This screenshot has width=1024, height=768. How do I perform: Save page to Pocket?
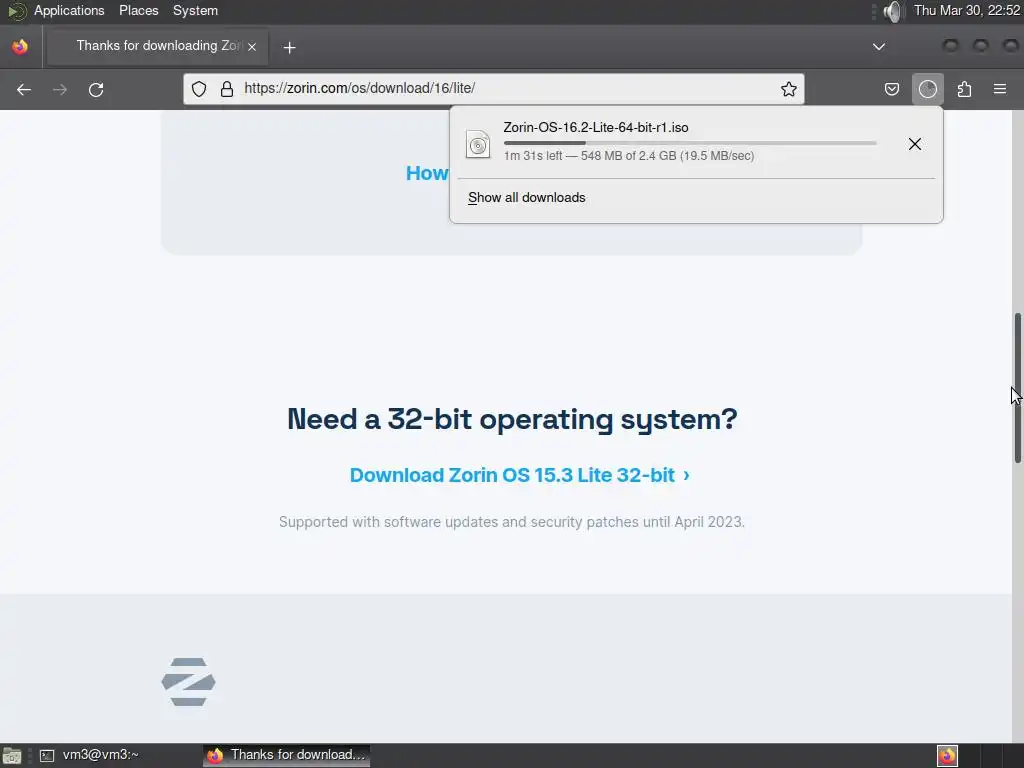(x=892, y=89)
